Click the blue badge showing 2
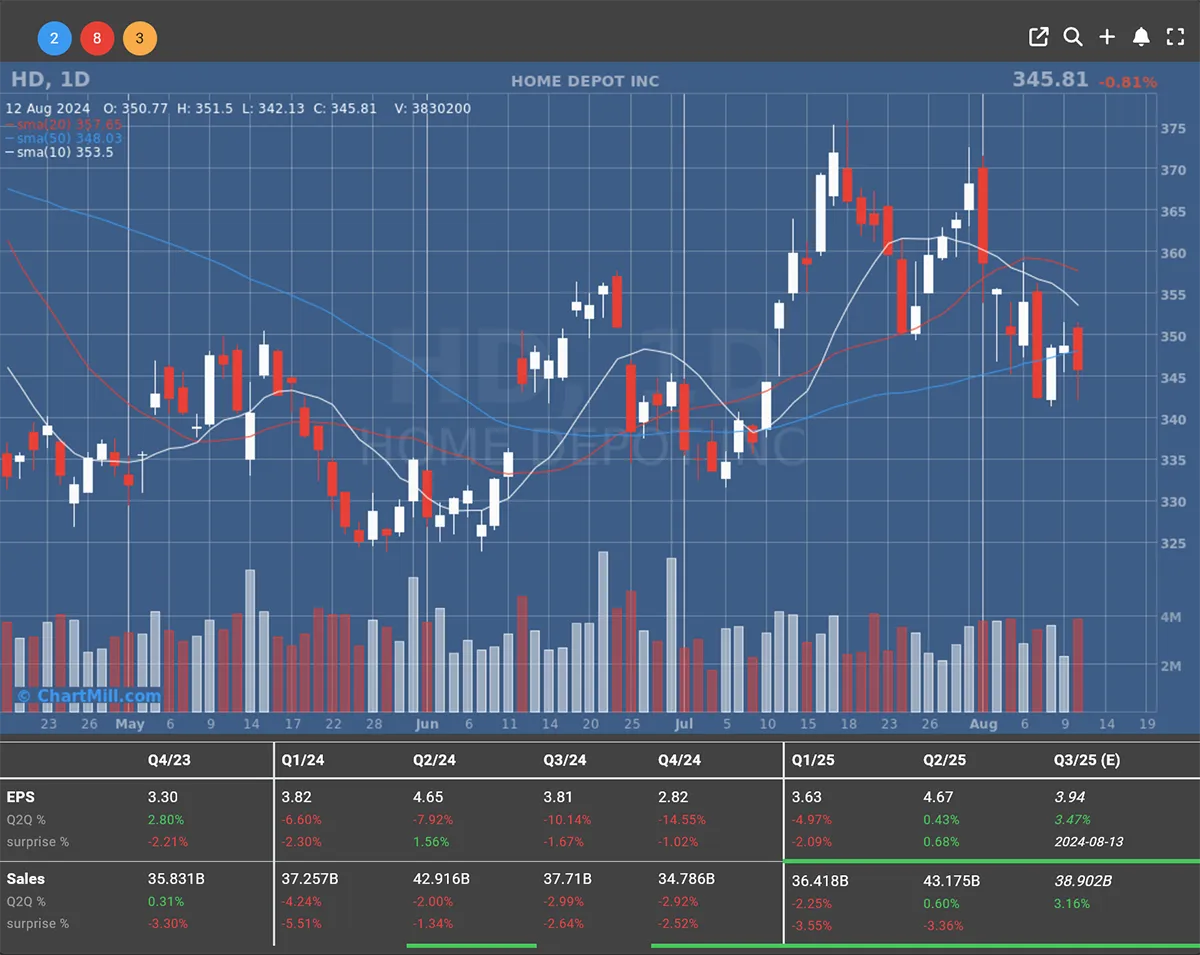This screenshot has height=955, width=1200. point(55,39)
